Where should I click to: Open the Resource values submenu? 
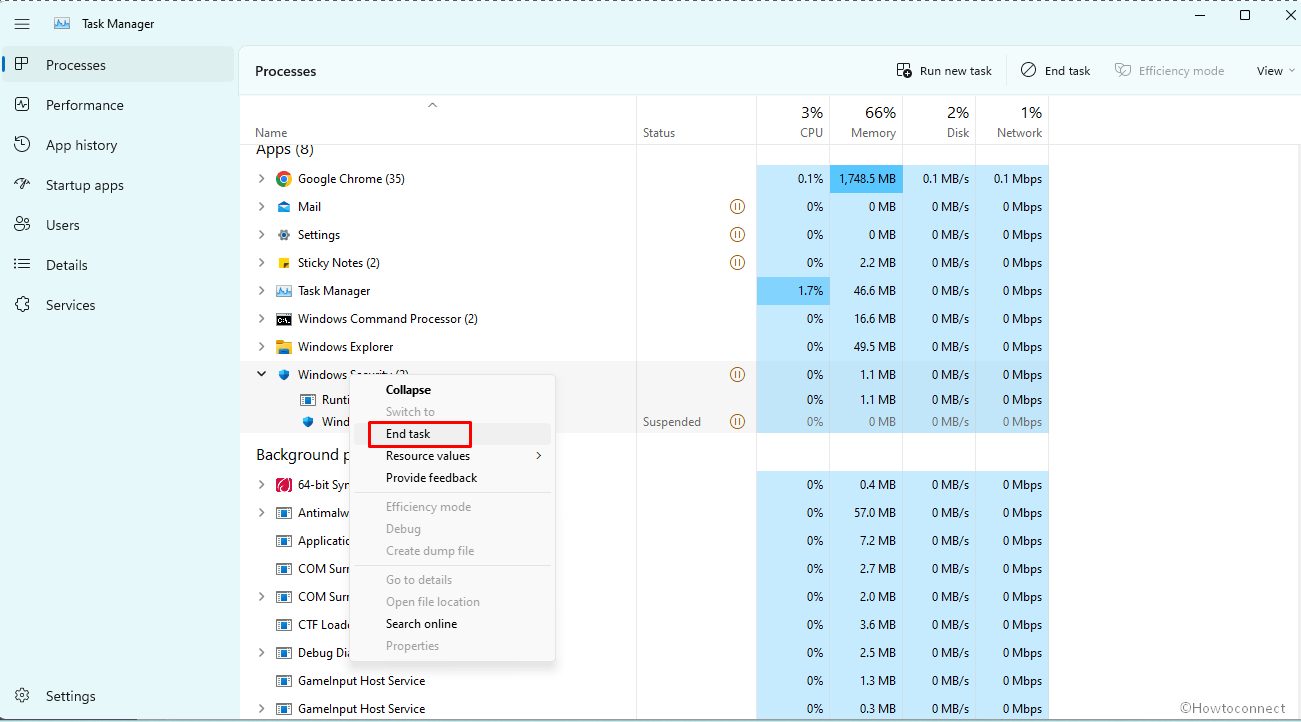pyautogui.click(x=452, y=456)
